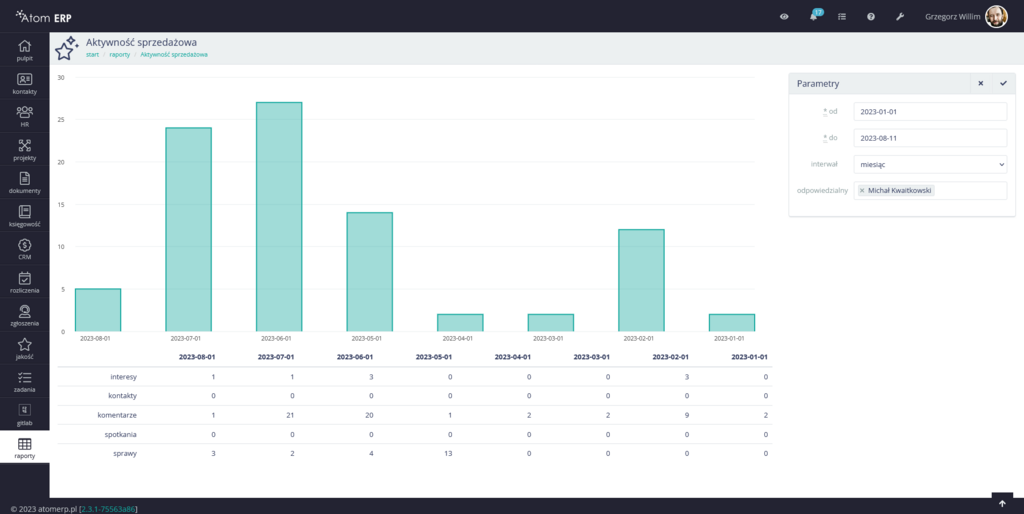Click the raporty breadcrumb link
The width and height of the screenshot is (1024, 514).
119,55
